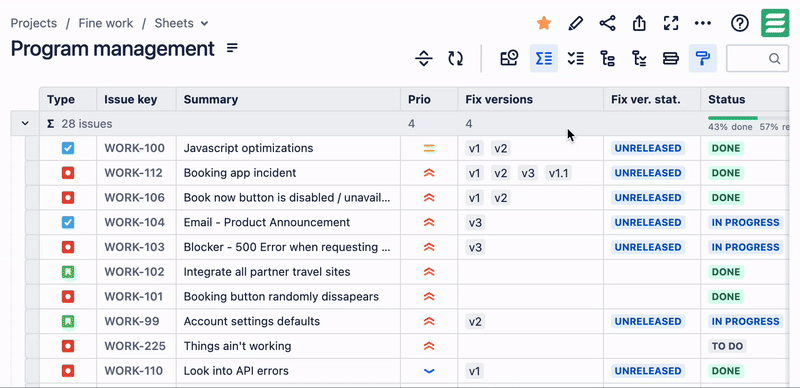Click the hierarchy tree toolbar icon
The height and width of the screenshot is (388, 800).
point(607,58)
